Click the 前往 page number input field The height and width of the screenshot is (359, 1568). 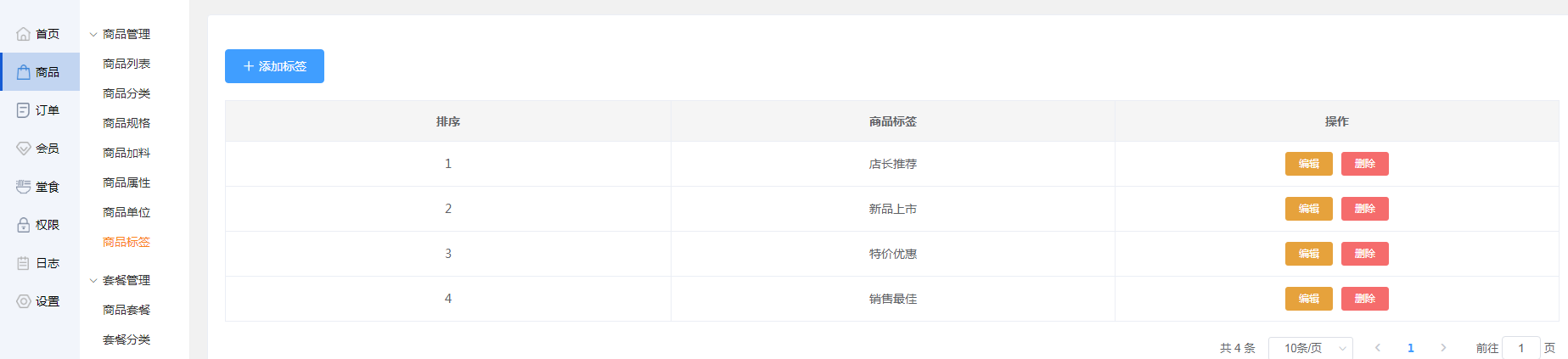click(x=1520, y=348)
